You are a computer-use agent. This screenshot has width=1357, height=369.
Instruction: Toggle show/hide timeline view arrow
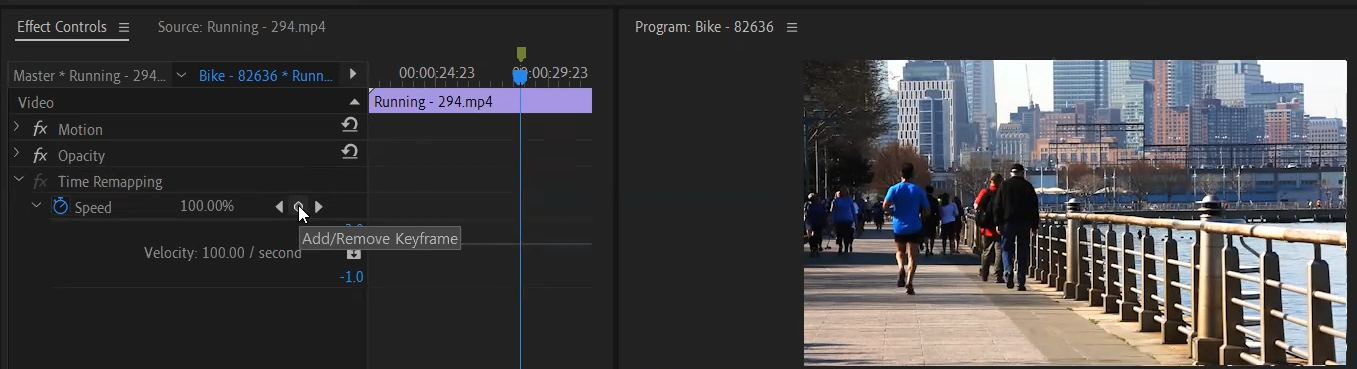tap(352, 74)
